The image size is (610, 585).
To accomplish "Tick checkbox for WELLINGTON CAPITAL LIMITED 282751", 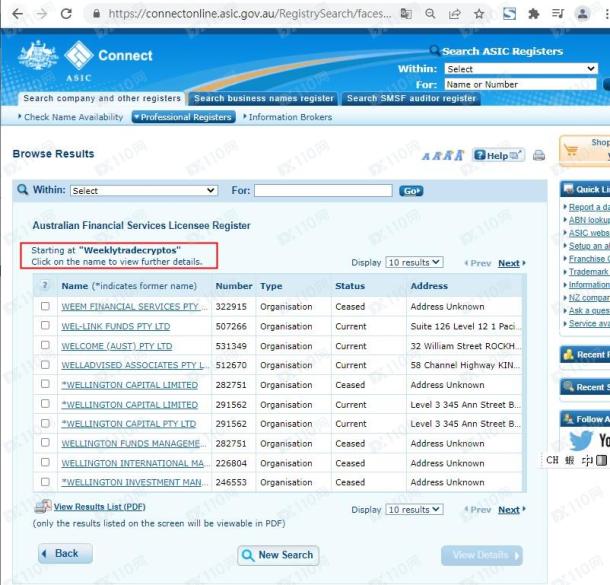I will click(45, 384).
